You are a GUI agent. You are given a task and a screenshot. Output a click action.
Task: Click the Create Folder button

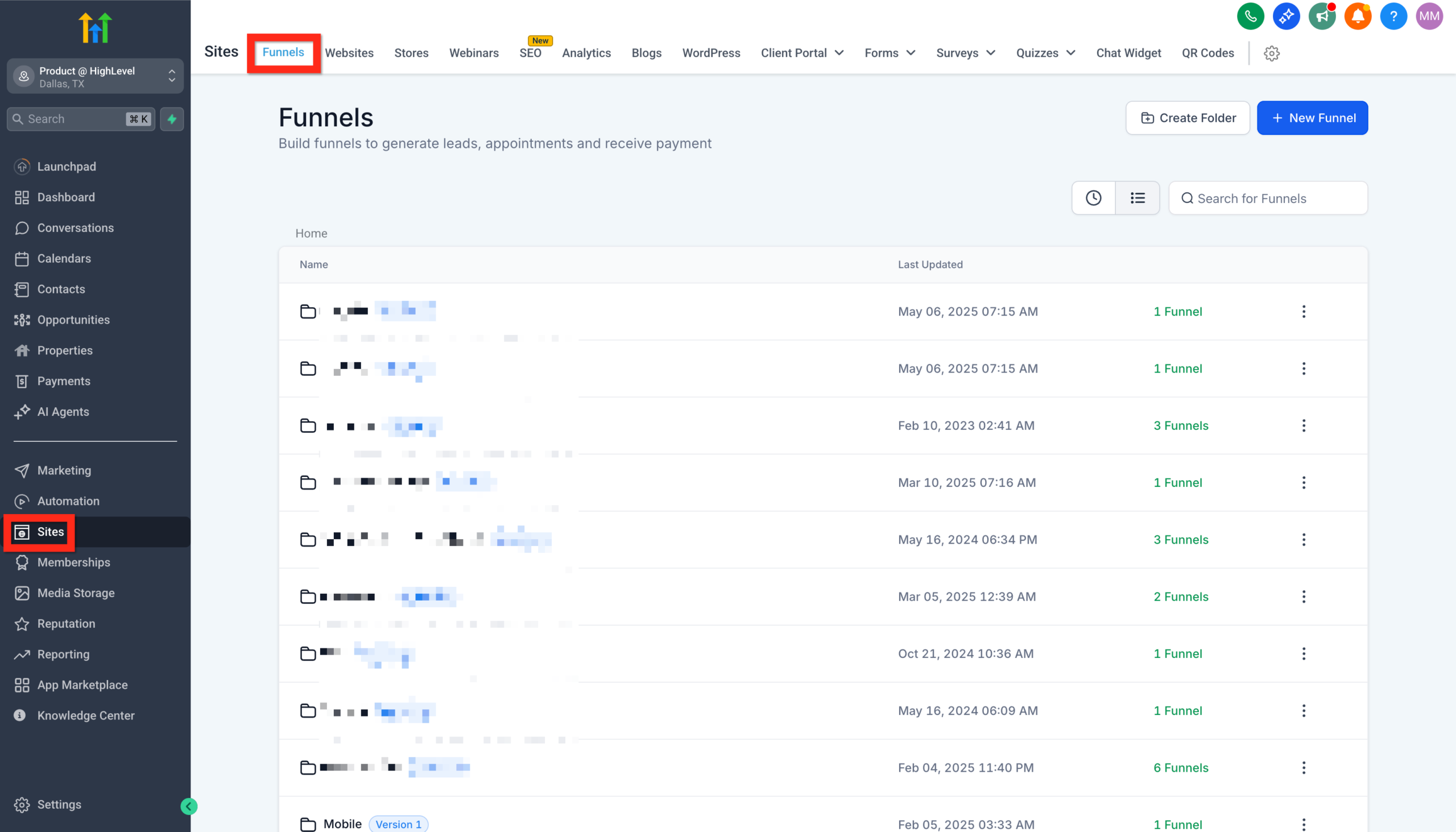1188,118
